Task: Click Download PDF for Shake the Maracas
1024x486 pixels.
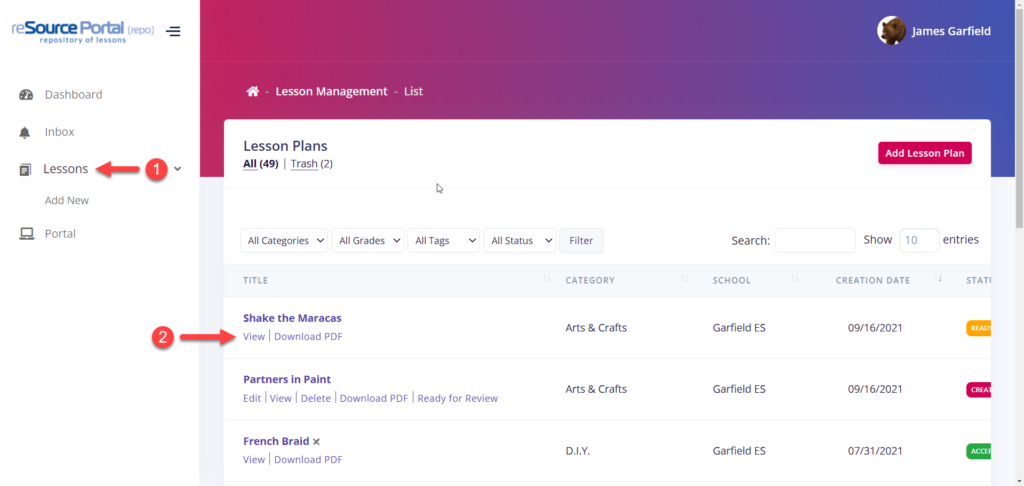Action: [x=308, y=337]
